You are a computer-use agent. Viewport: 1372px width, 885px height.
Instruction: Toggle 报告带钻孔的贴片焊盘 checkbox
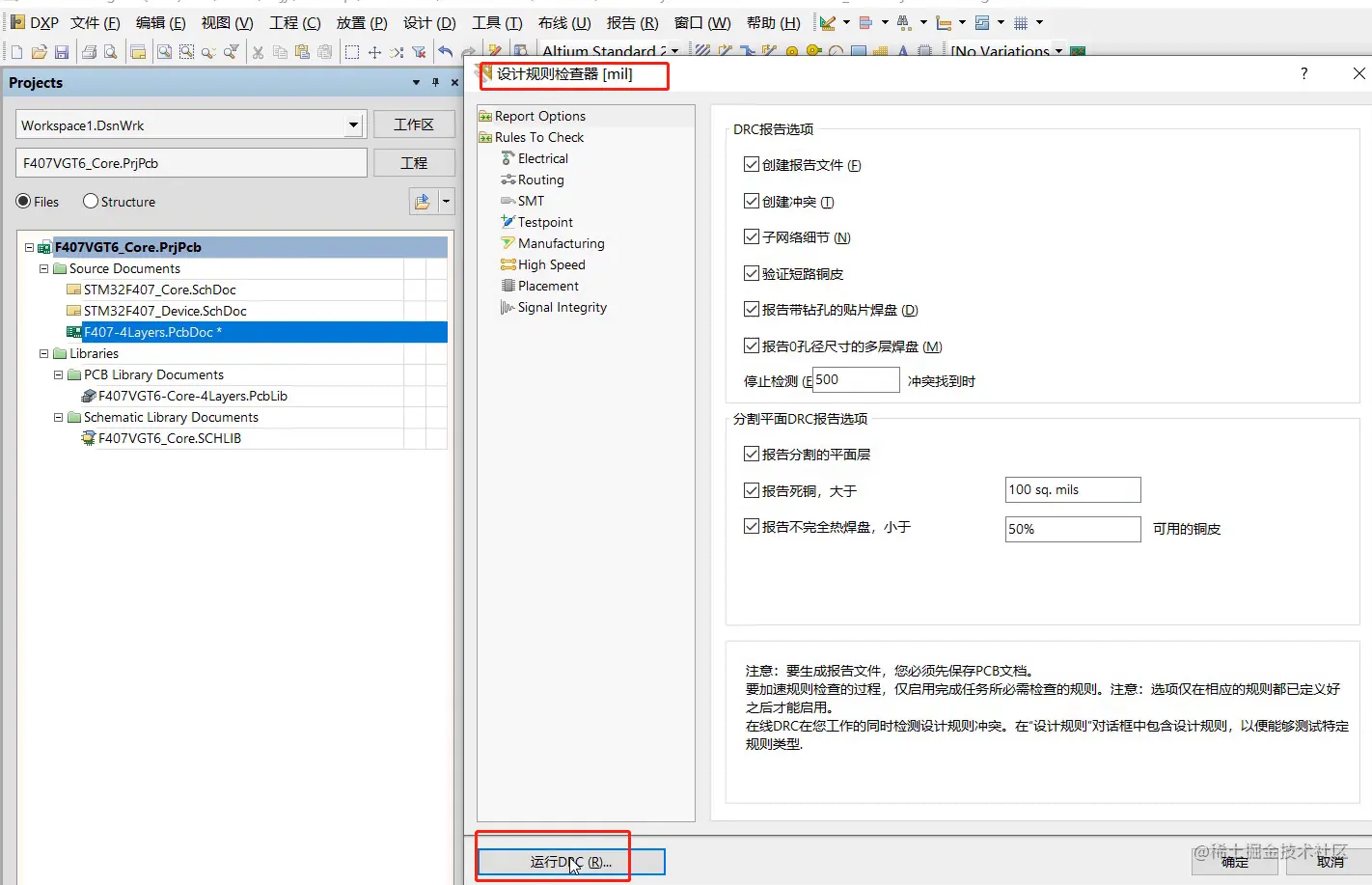751,309
